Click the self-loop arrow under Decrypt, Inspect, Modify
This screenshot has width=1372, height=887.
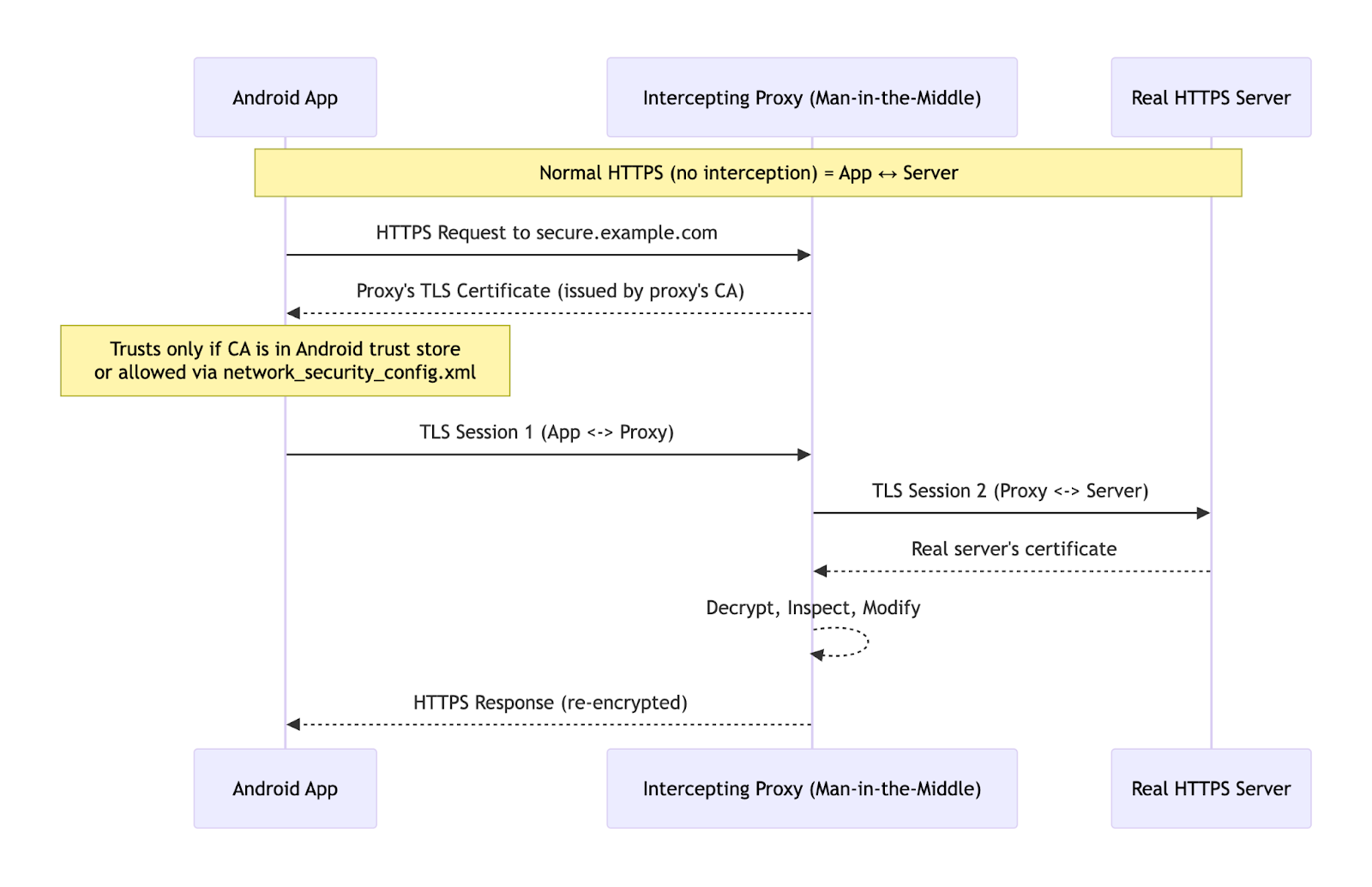click(840, 643)
